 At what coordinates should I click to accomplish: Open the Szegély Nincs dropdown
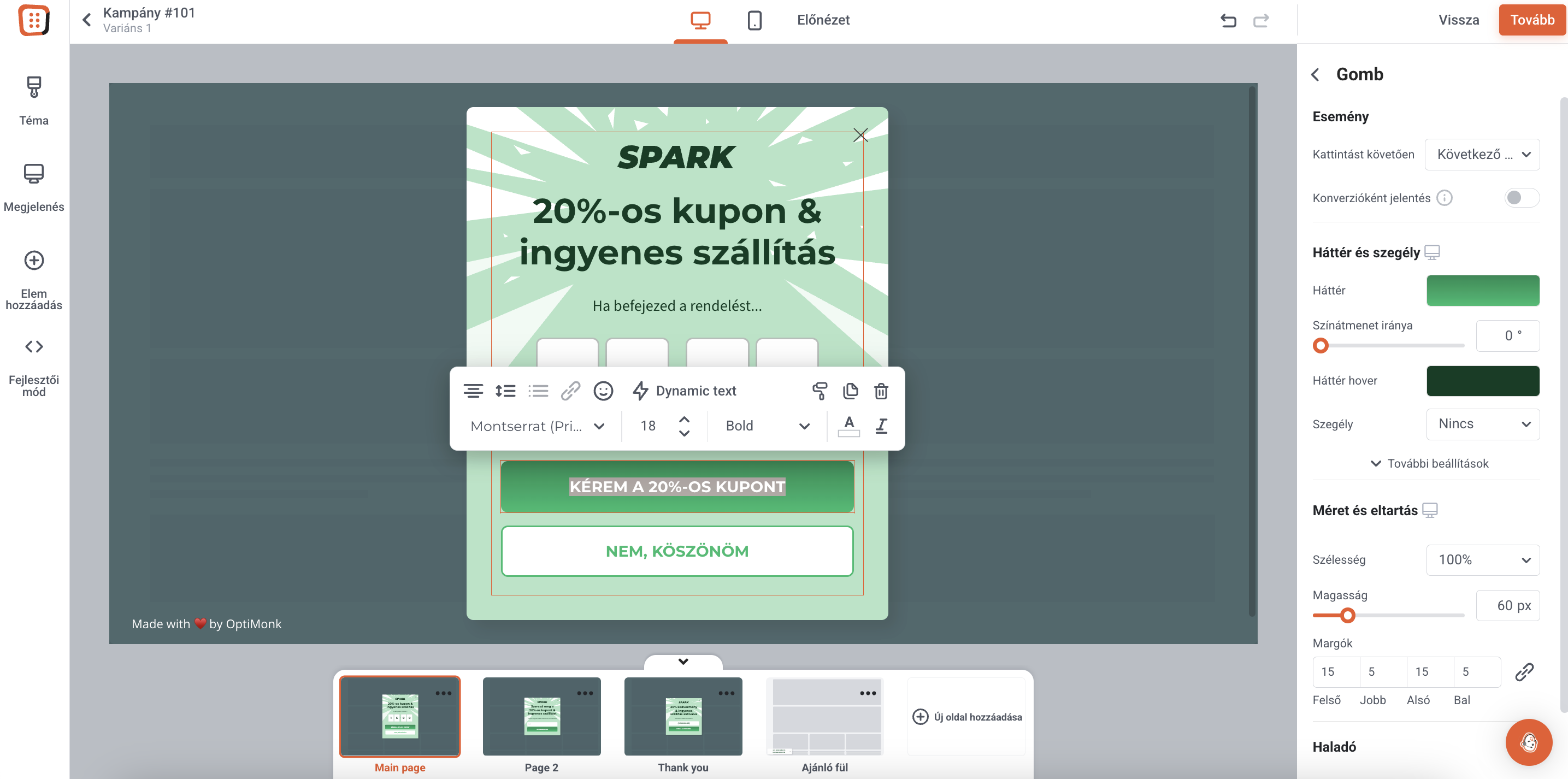click(1482, 424)
